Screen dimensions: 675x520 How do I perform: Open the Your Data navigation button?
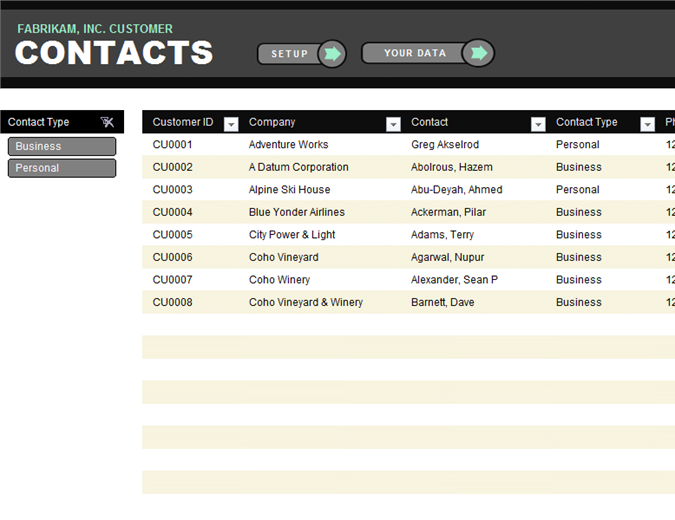[x=415, y=53]
